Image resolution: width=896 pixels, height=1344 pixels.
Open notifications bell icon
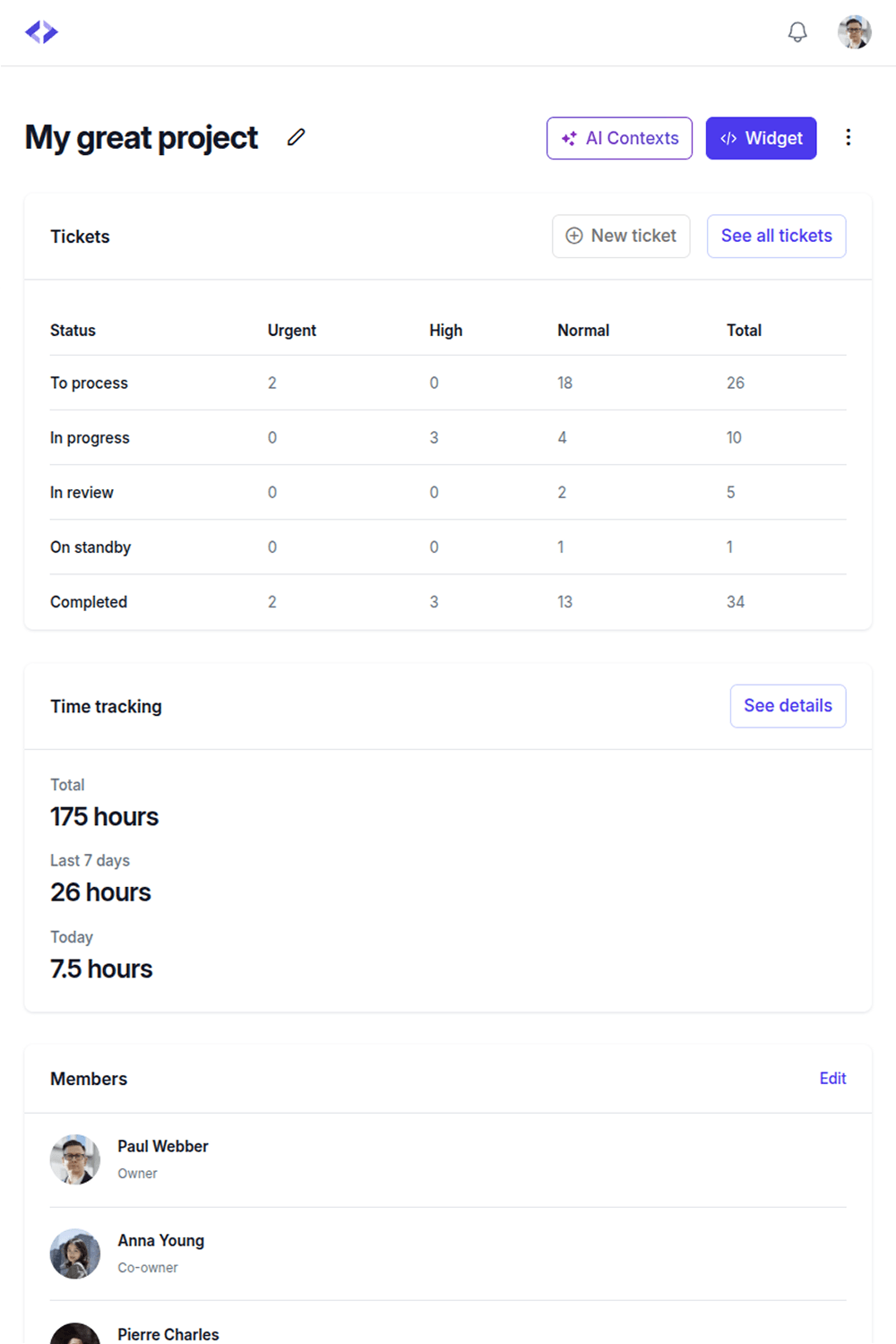(797, 32)
